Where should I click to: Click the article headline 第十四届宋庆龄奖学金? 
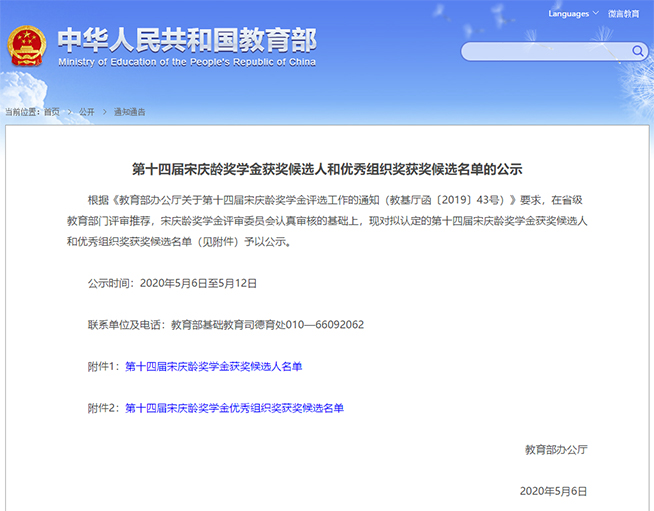(x=327, y=169)
